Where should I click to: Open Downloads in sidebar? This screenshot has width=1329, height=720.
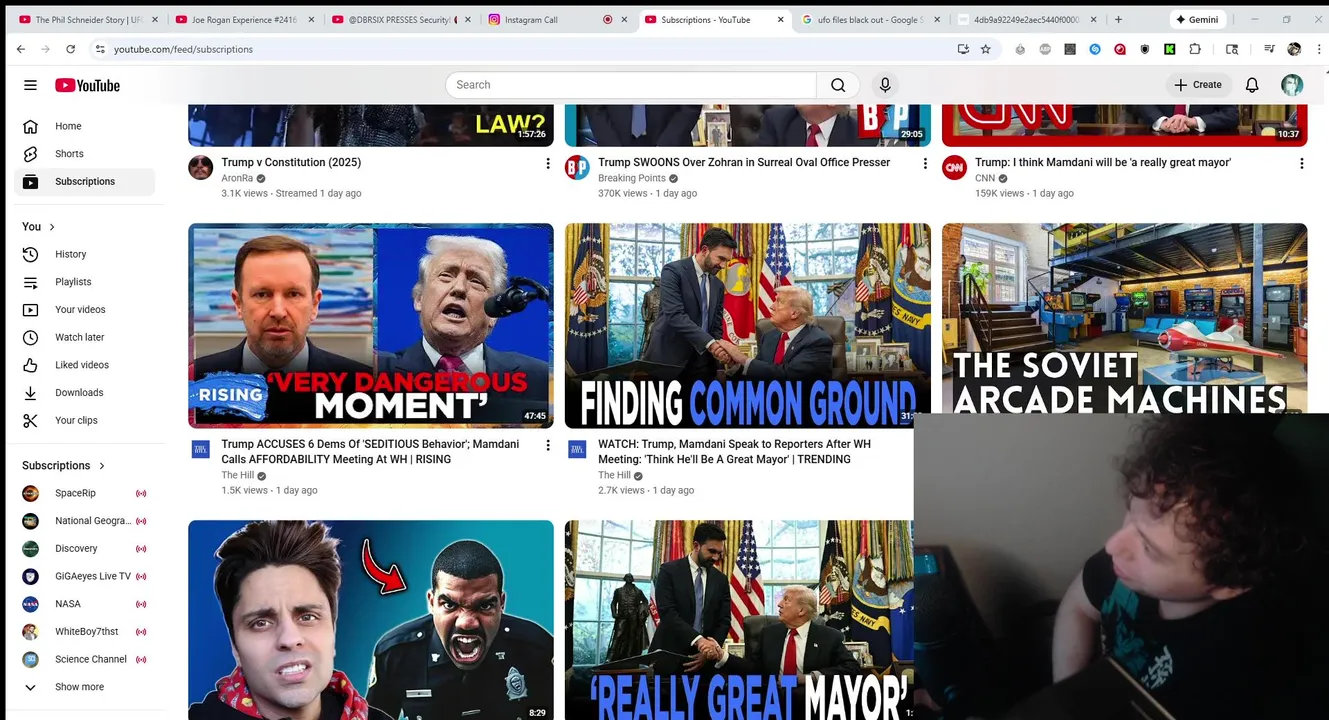[85, 392]
